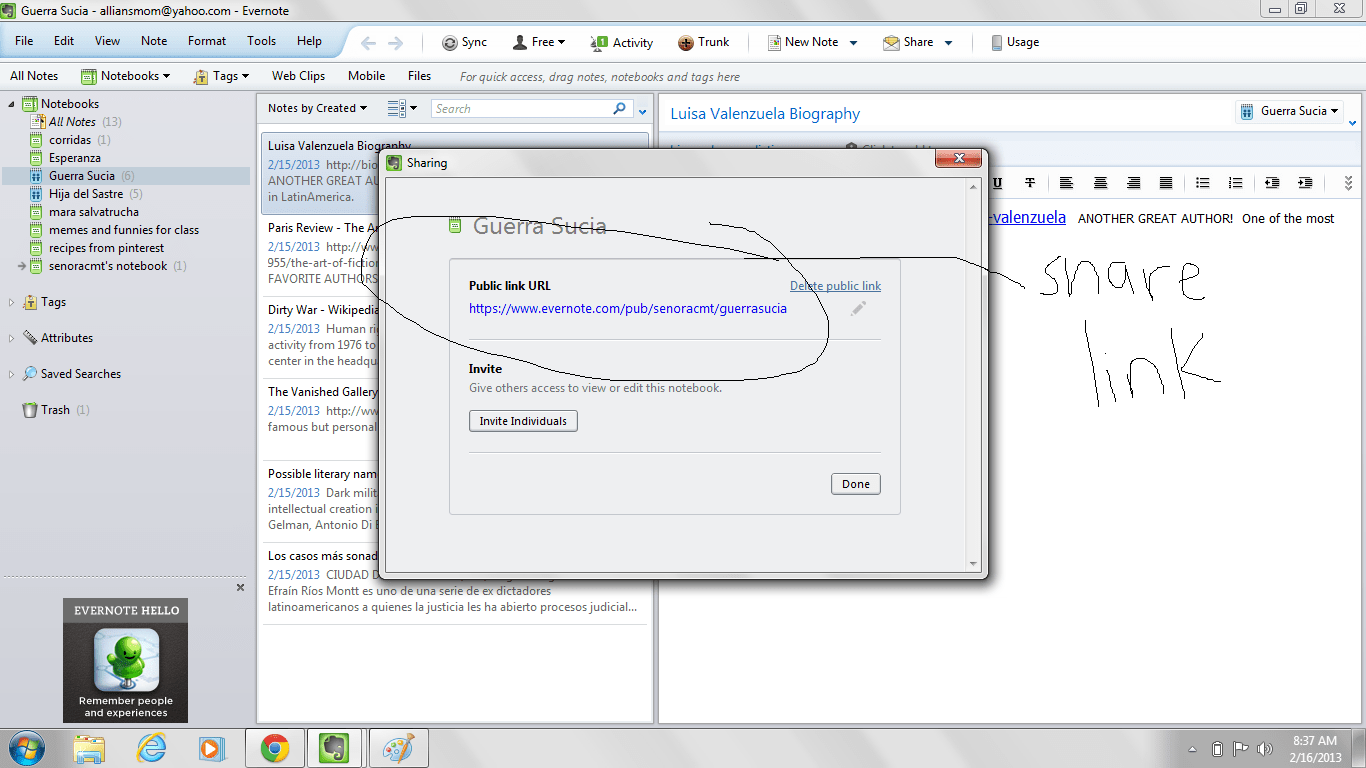
Task: Open the Share dropdown arrow
Action: click(x=948, y=43)
